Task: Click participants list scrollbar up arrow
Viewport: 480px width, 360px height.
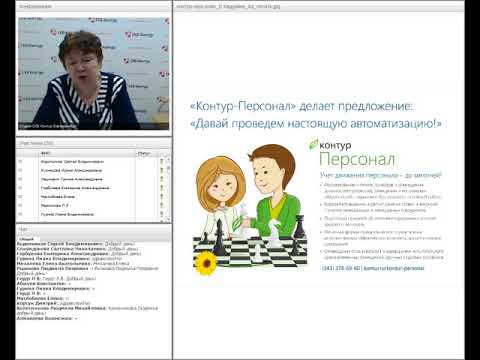Action: pyautogui.click(x=168, y=160)
